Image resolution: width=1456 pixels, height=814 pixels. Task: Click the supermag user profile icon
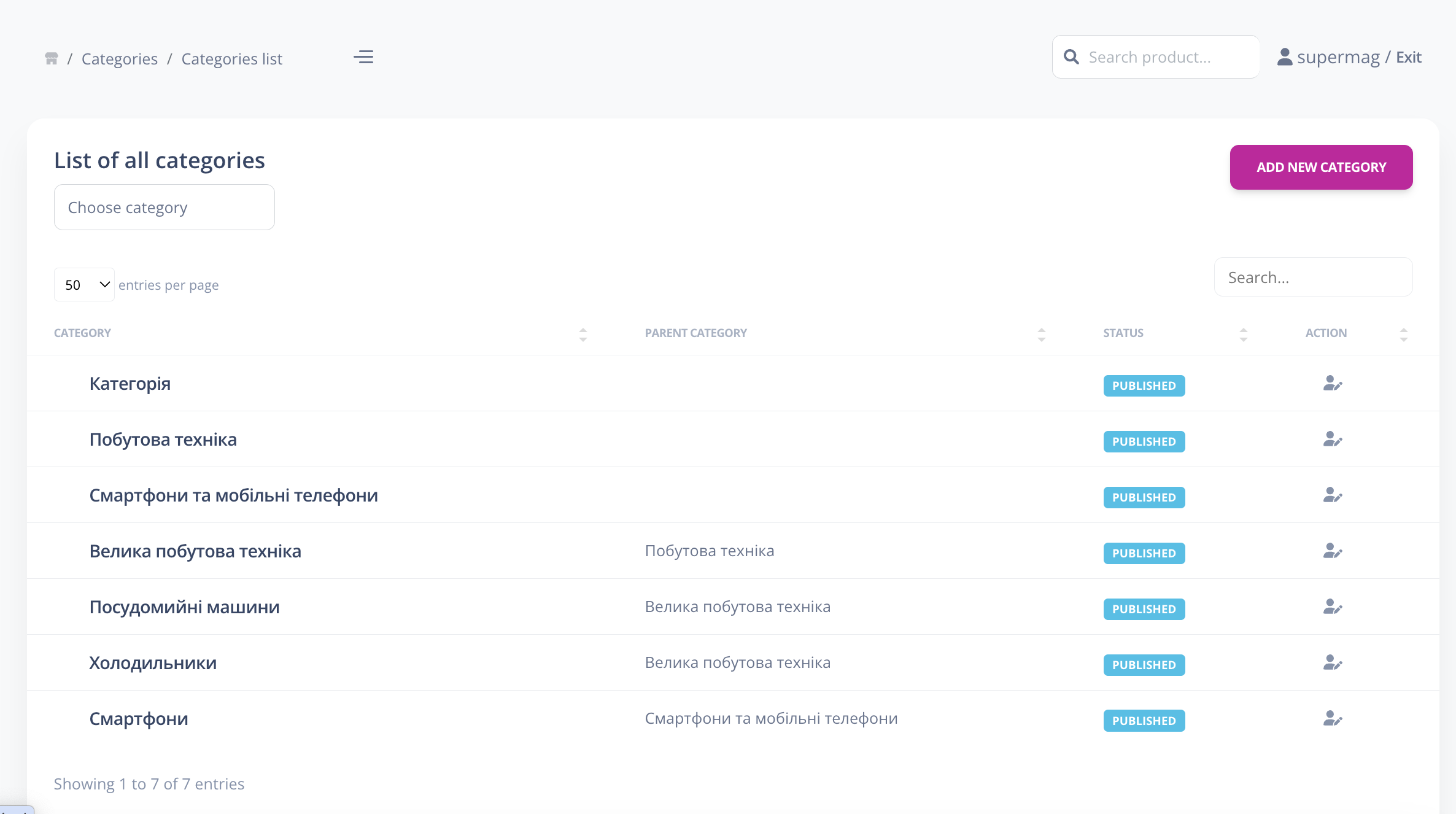point(1285,57)
